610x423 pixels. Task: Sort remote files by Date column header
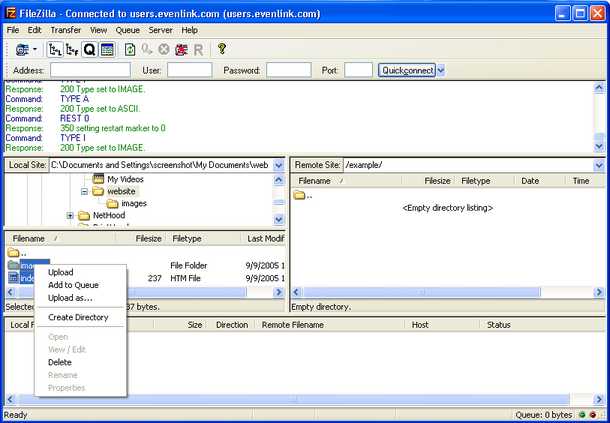[540, 181]
